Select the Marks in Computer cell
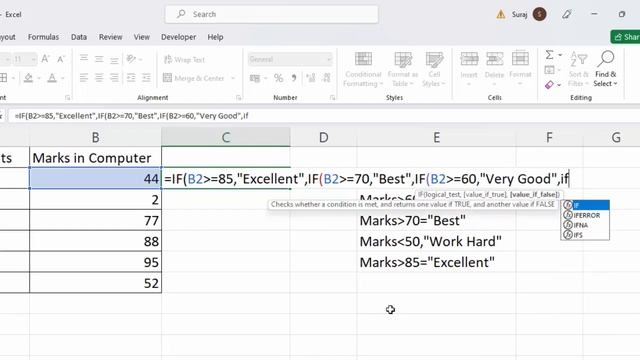Screen dimensions: 640x360 (96, 158)
